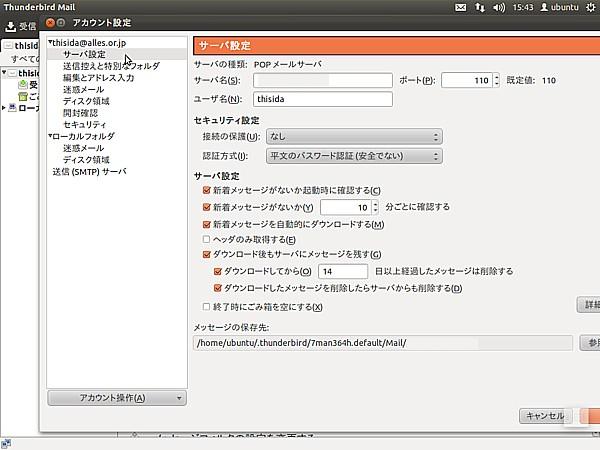Image resolution: width=600 pixels, height=450 pixels.
Task: Select ディスク領域 under thisida@alles.or.jp
Action: pos(86,101)
